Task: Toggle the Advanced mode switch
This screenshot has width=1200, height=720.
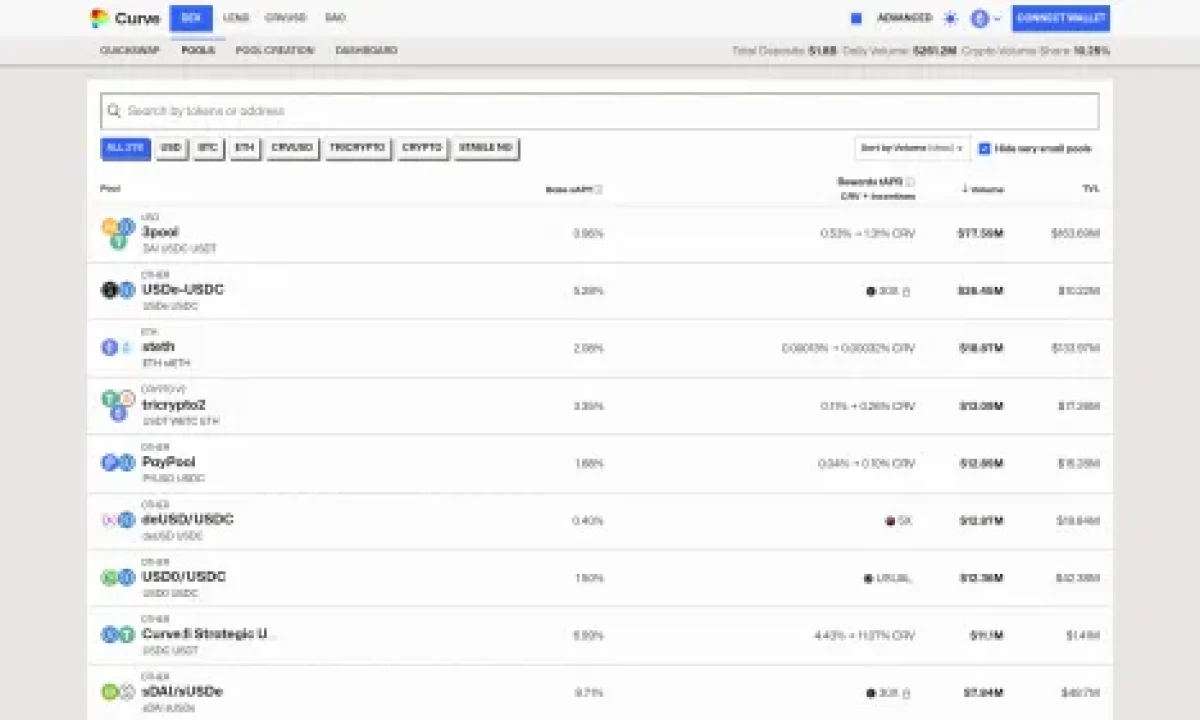Action: (x=856, y=18)
